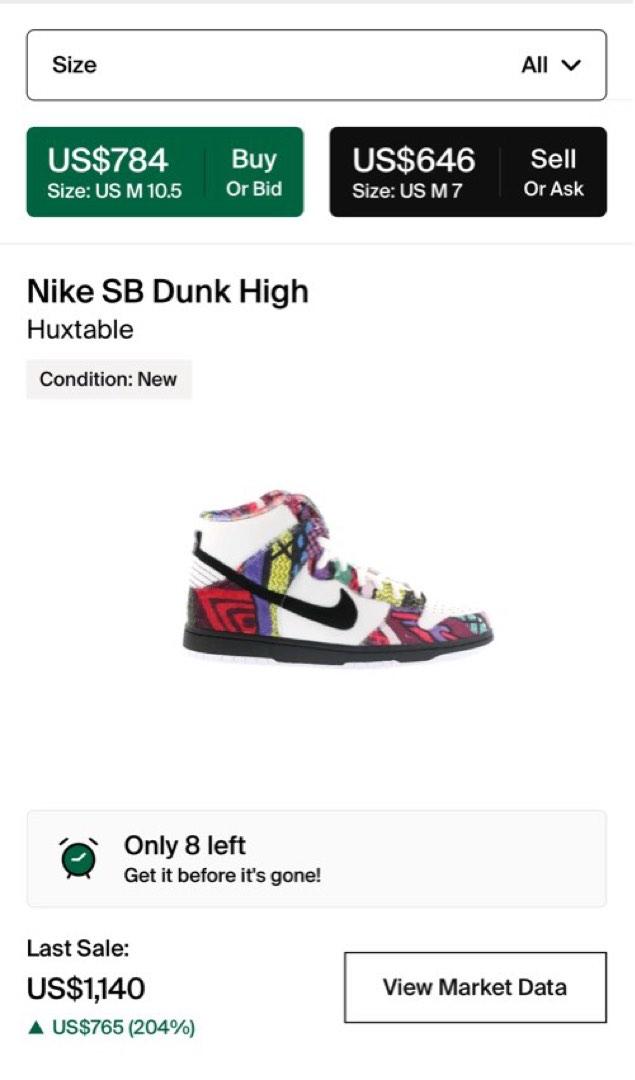Select the All size filter label

(534, 66)
